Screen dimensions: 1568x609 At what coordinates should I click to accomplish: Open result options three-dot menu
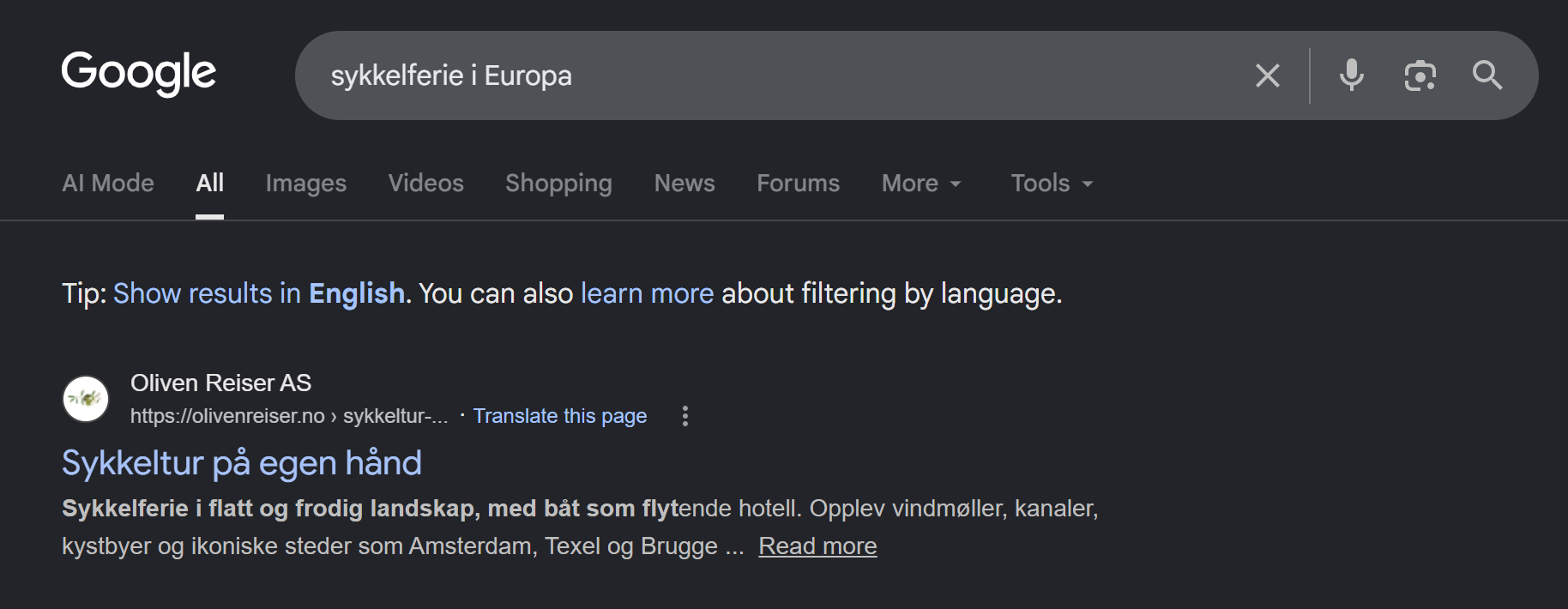click(684, 416)
